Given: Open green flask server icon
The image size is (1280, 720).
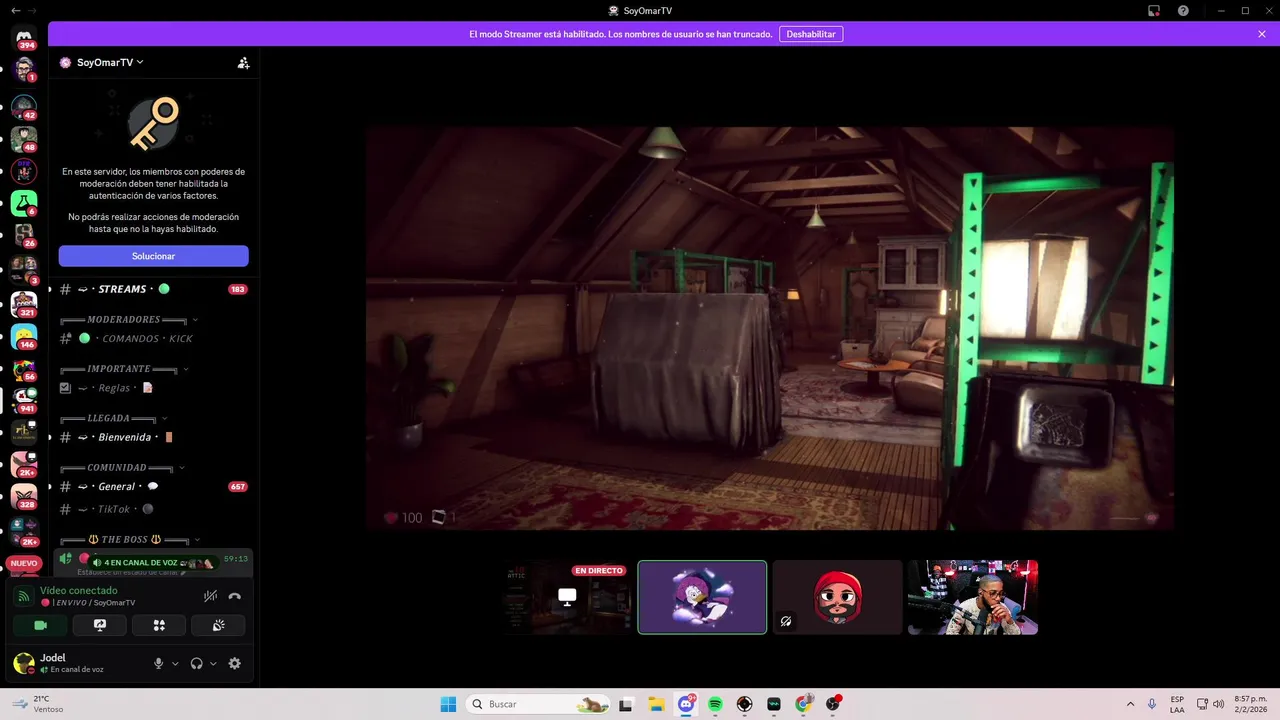Looking at the screenshot, I should tap(24, 204).
